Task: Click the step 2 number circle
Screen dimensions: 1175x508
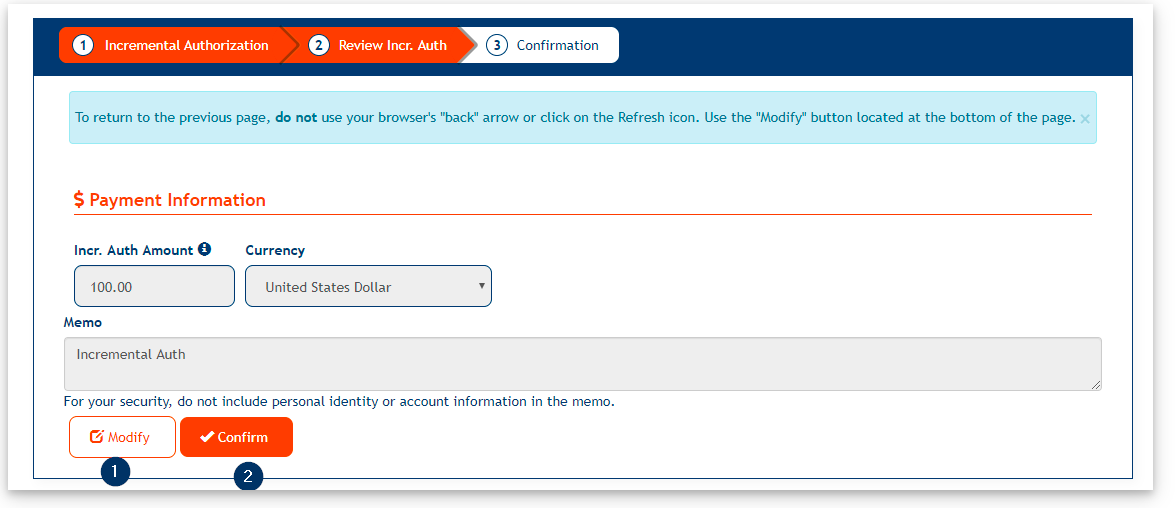Action: [x=319, y=45]
